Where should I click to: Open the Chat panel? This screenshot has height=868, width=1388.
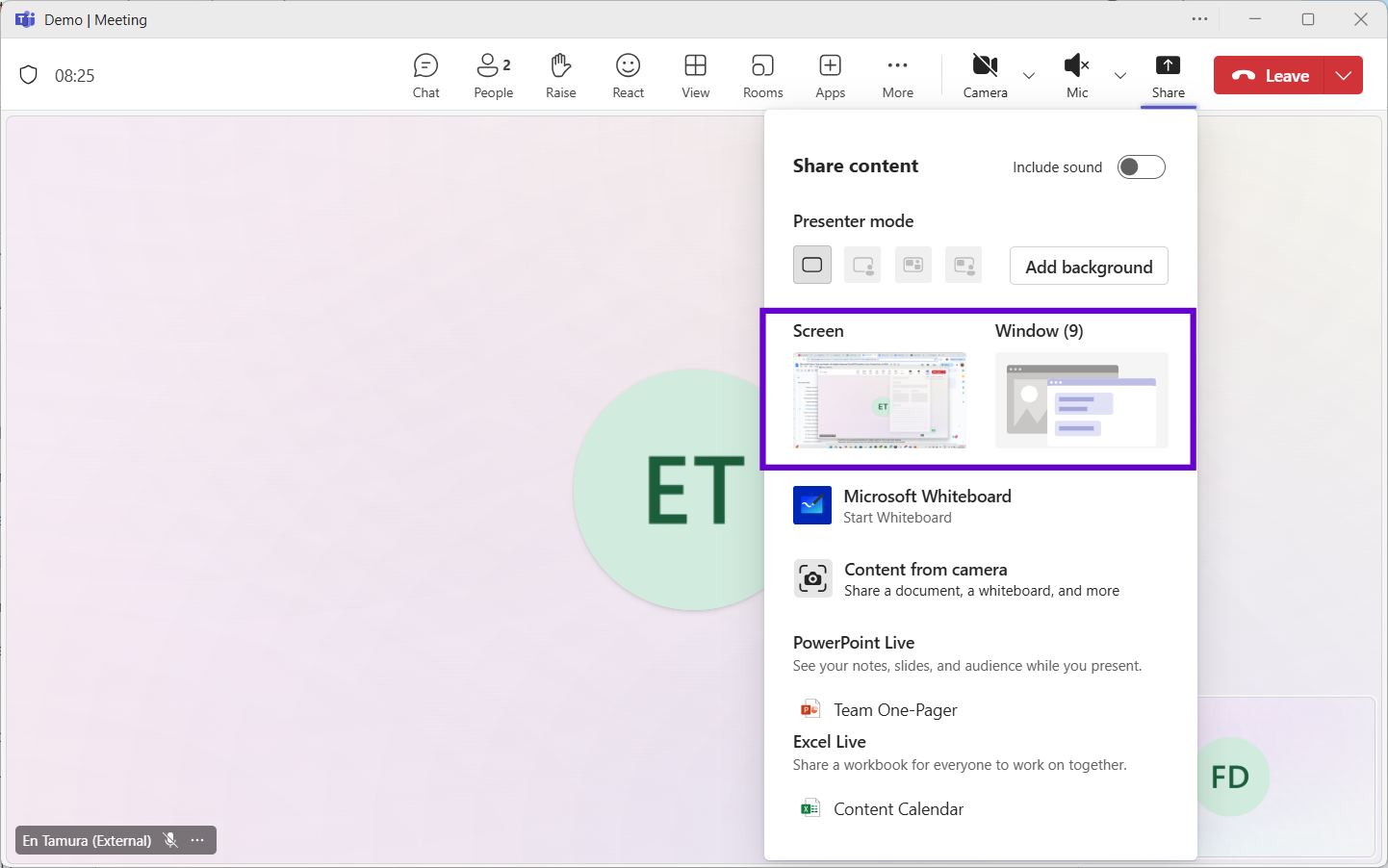pyautogui.click(x=426, y=76)
